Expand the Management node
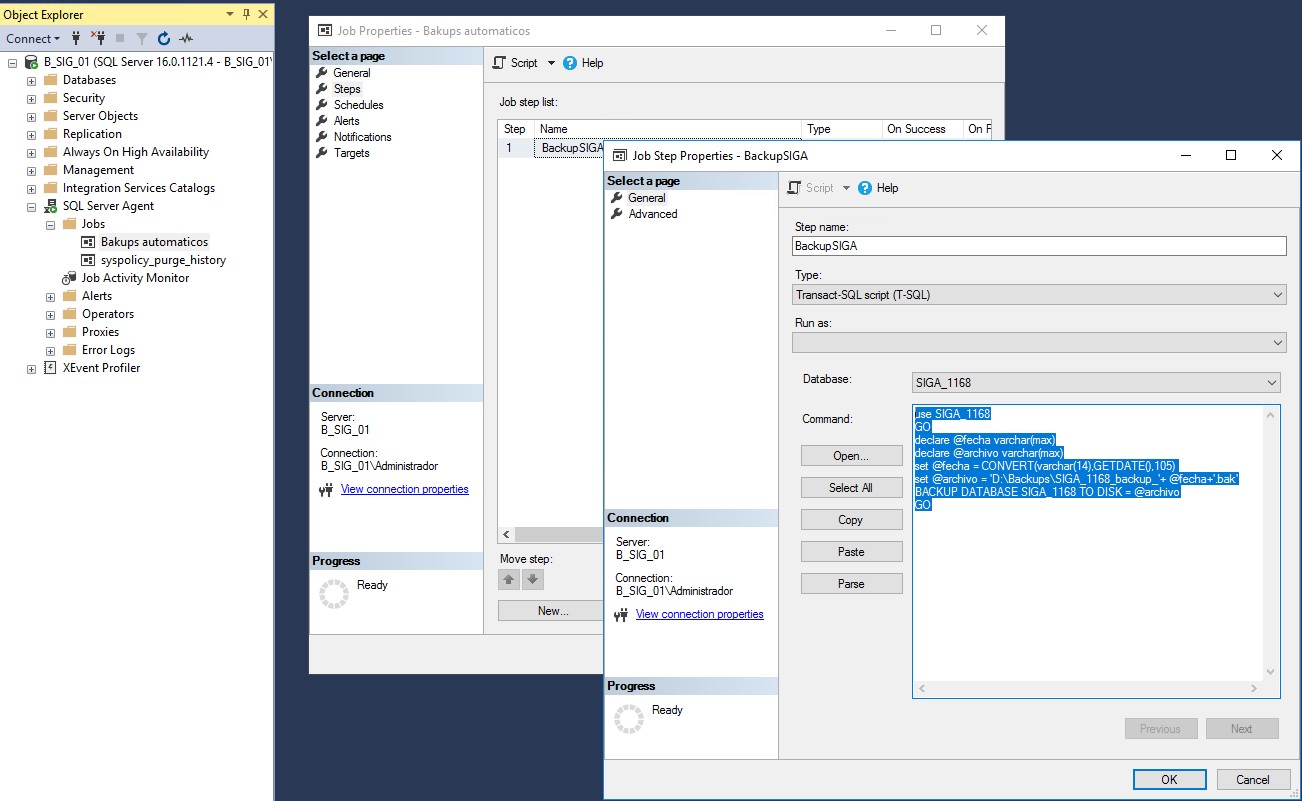Screen dimensions: 1302x801 pos(31,170)
